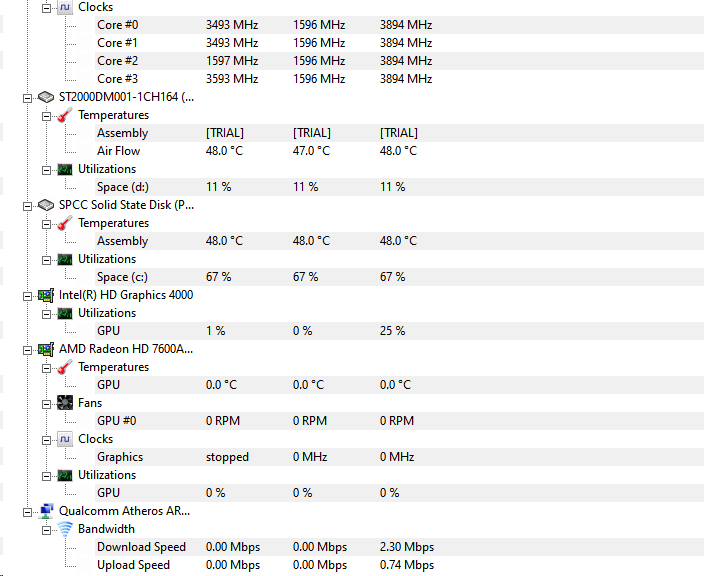Click the Utilizations icon under Intel HD Graphics
This screenshot has width=704, height=576.
click(64, 313)
